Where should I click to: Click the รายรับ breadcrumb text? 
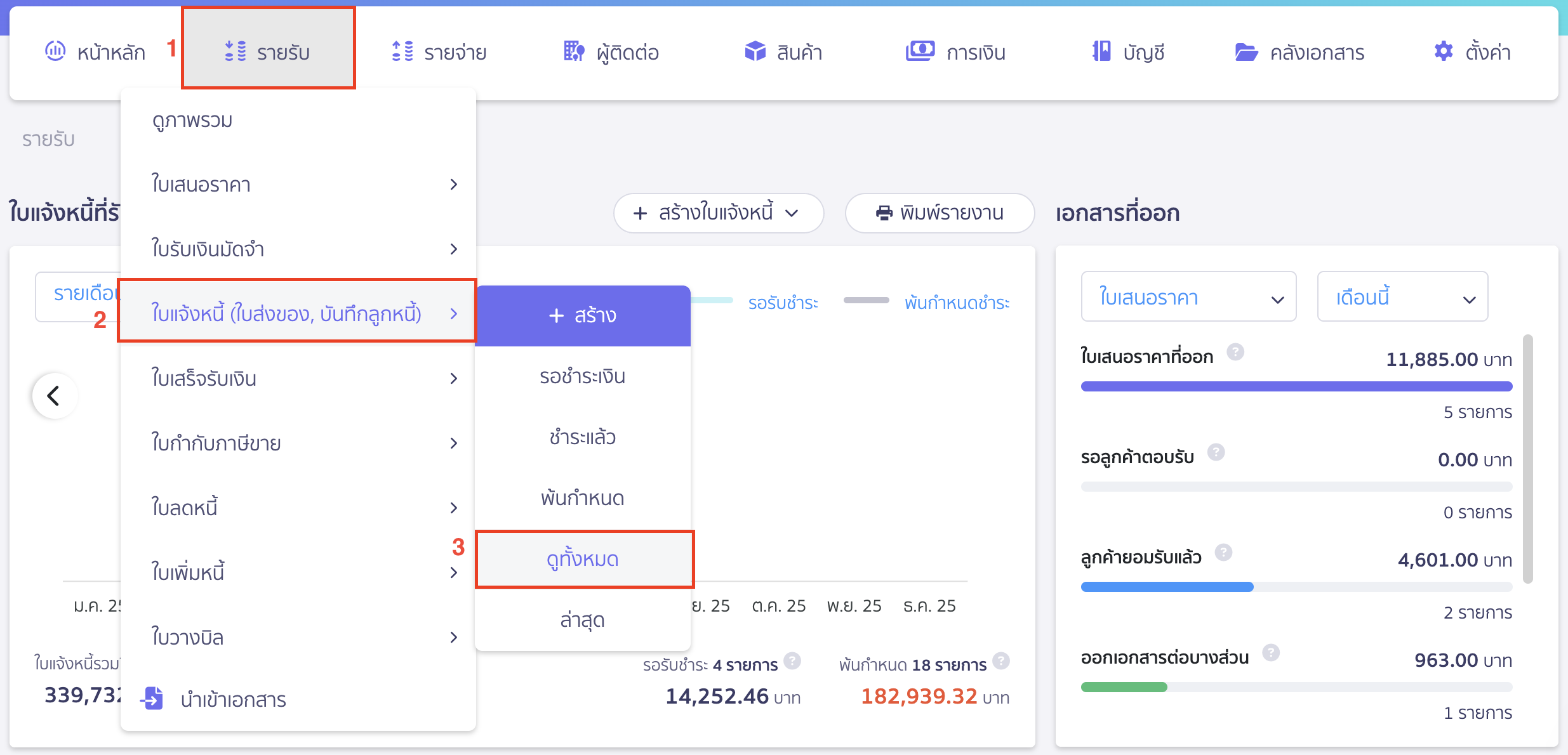[x=48, y=139]
